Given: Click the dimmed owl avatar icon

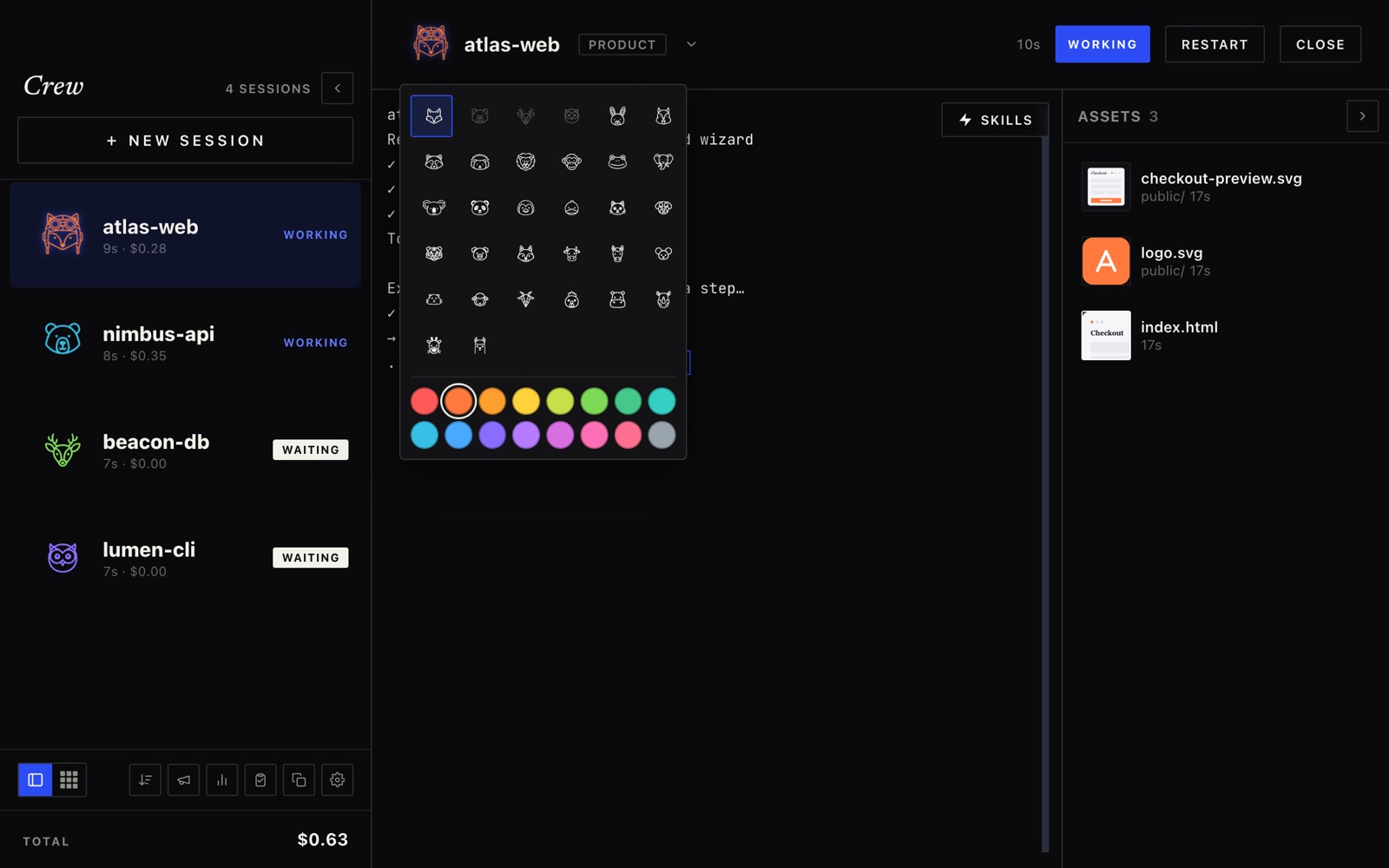Looking at the screenshot, I should pos(571,116).
